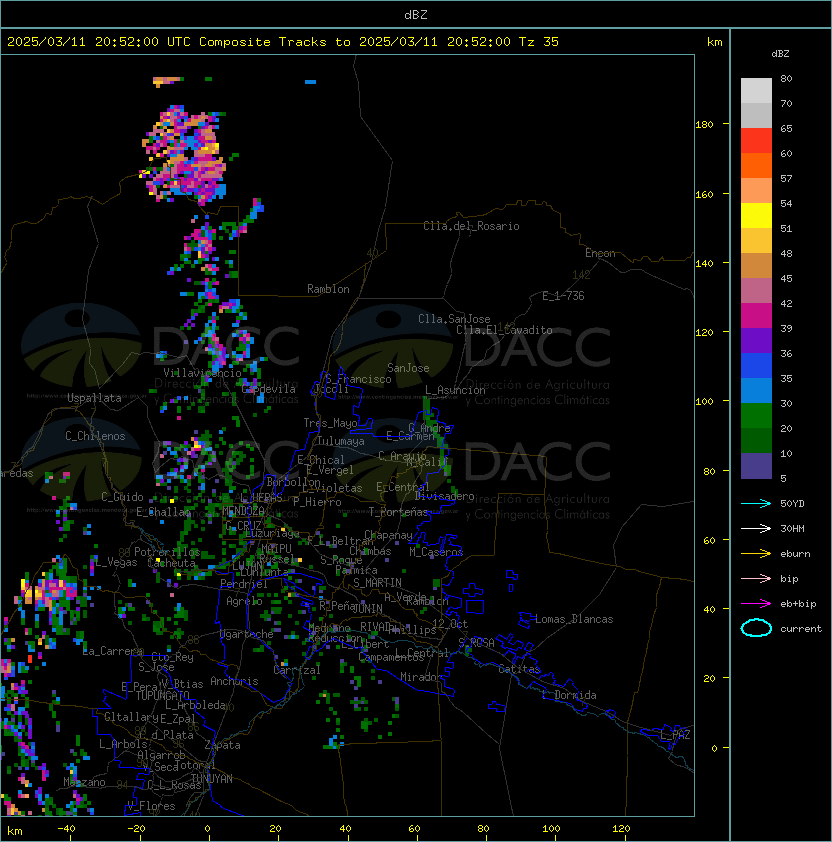This screenshot has height=842, width=832.
Task: Click the 'Tres_Mayo' map label
Action: pyautogui.click(x=330, y=423)
